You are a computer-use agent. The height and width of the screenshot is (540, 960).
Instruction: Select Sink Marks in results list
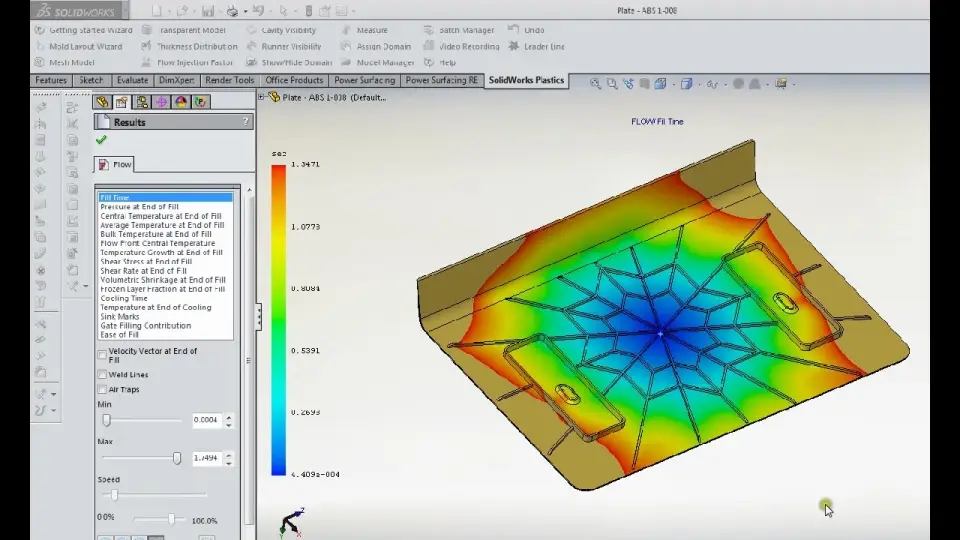coord(120,317)
